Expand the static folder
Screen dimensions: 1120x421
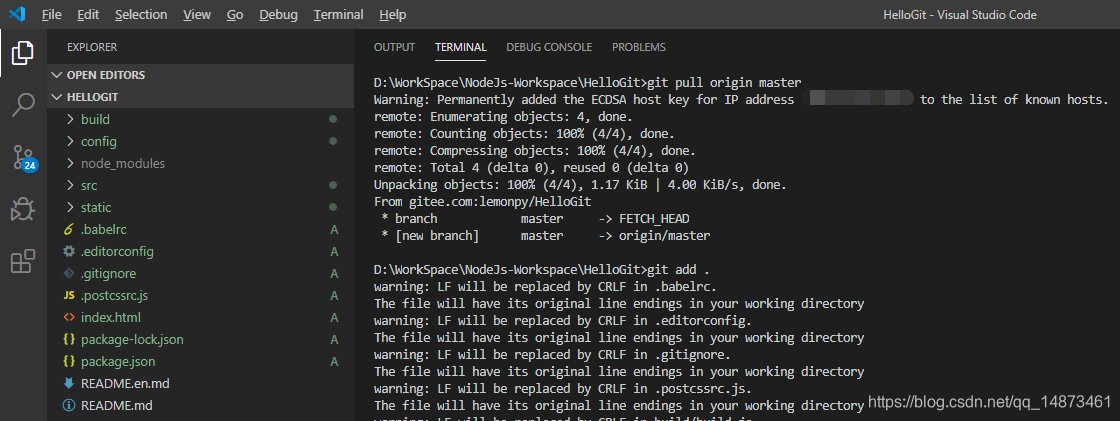pos(201,207)
